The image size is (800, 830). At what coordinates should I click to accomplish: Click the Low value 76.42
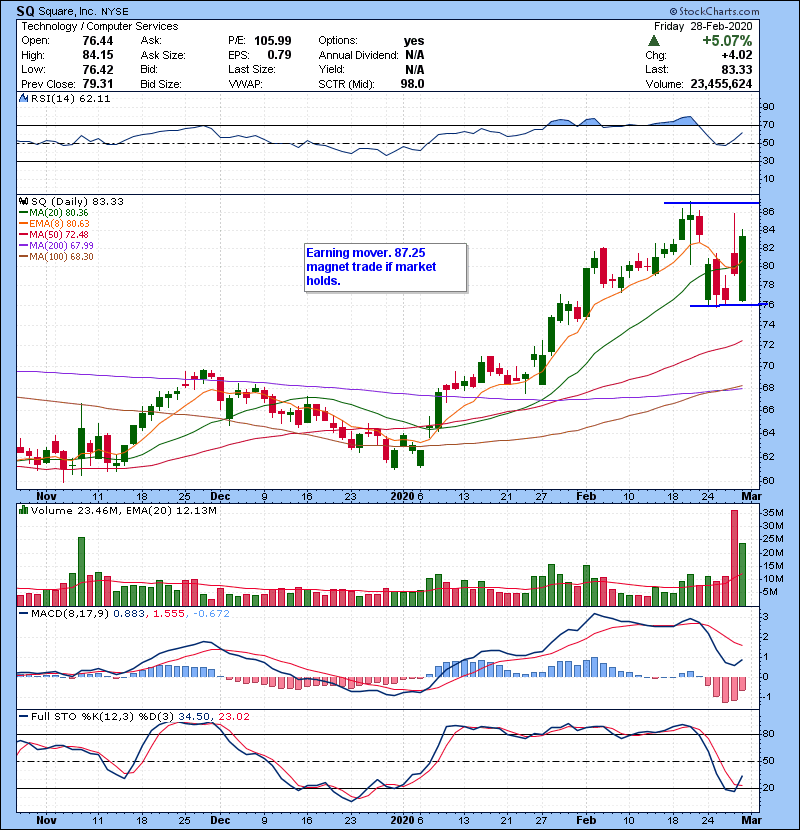pos(97,69)
